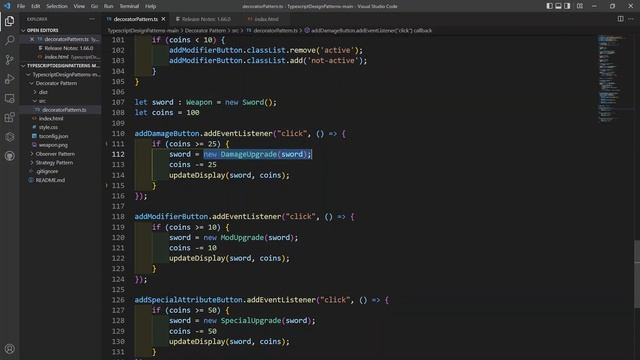Viewport: 640px width, 360px height.
Task: Open the Run menu
Action: [109, 6]
